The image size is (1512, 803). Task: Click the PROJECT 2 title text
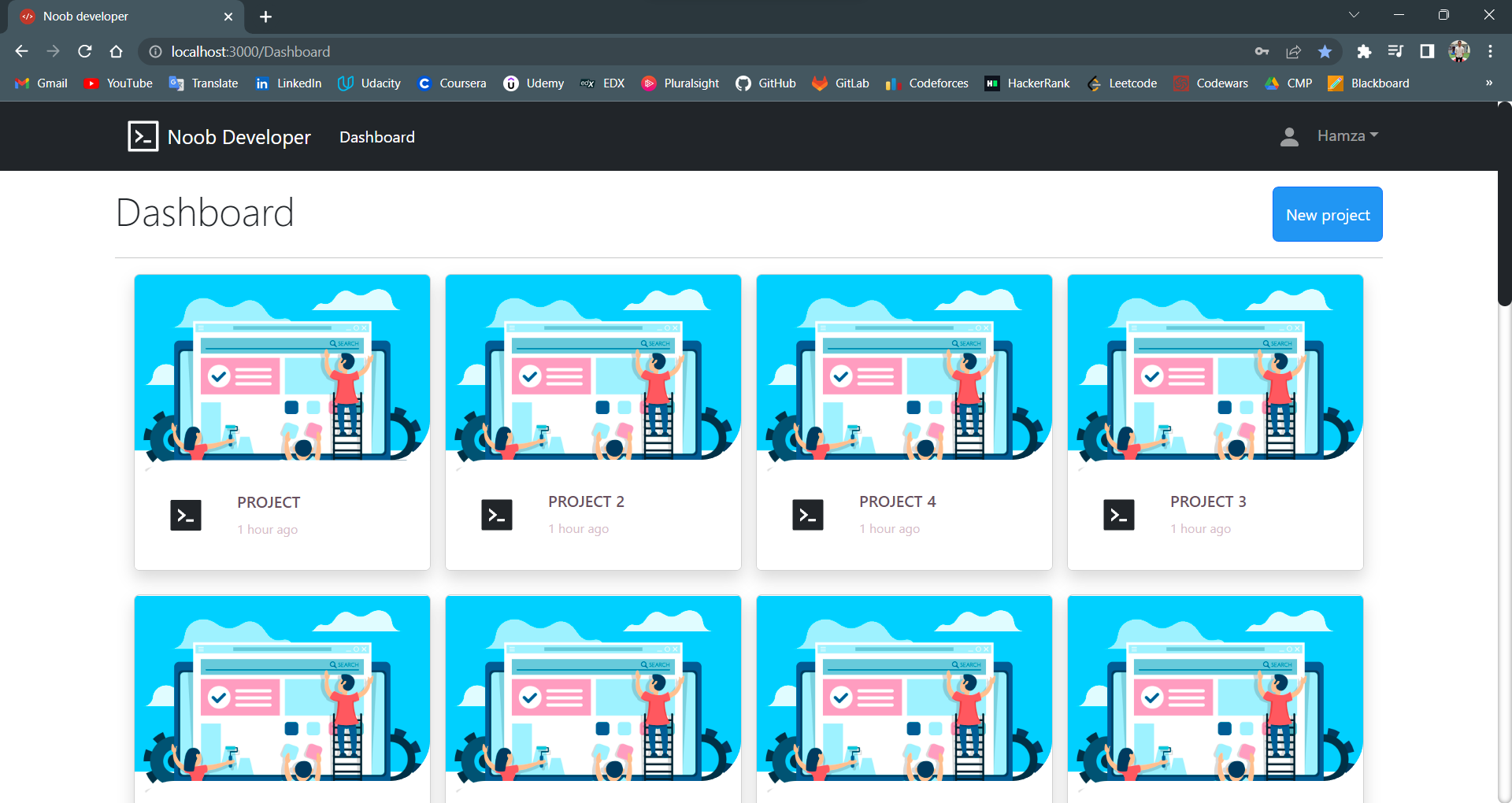[x=586, y=501]
